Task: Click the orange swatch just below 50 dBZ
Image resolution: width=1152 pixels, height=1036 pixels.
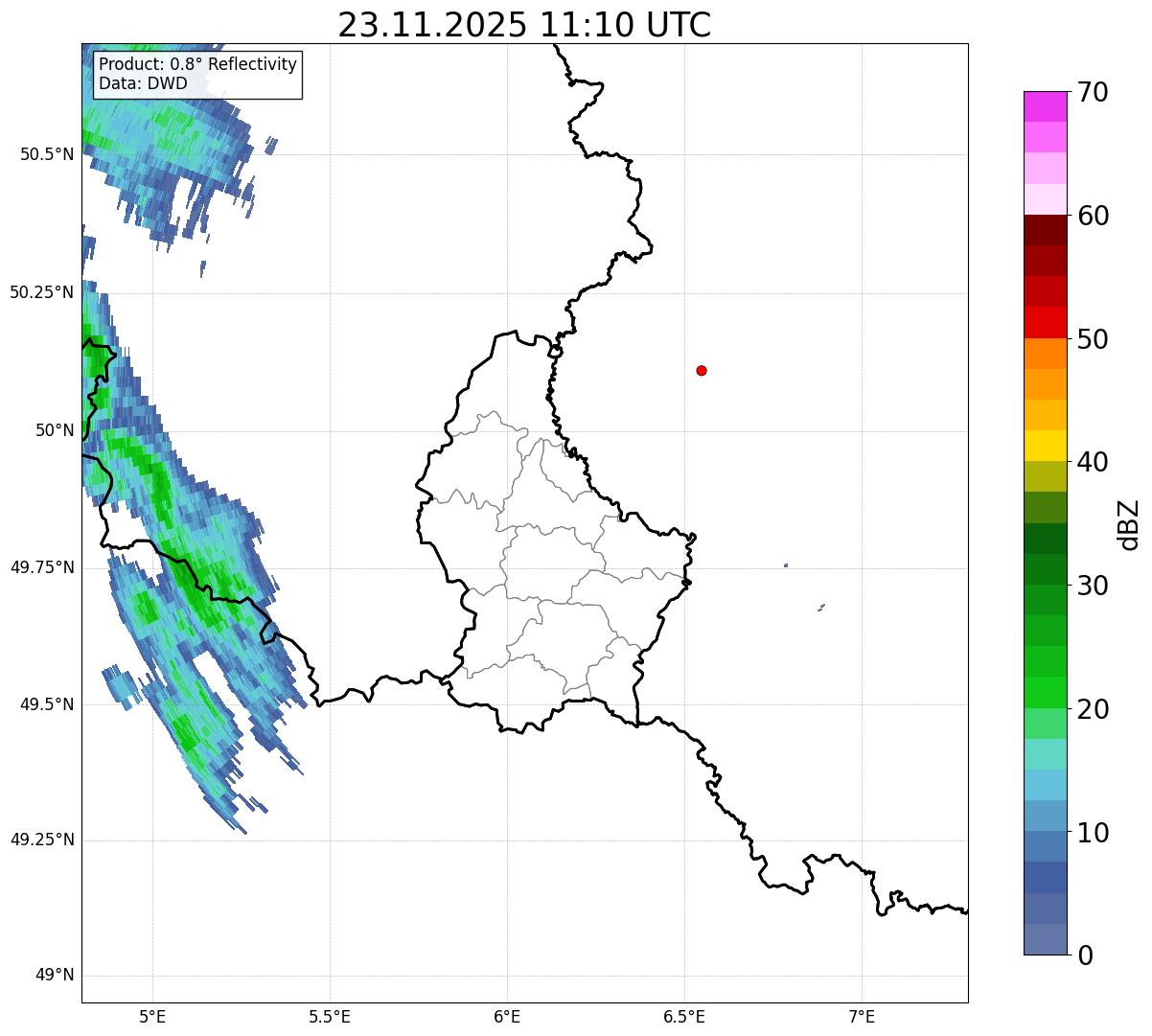Action: [1046, 354]
